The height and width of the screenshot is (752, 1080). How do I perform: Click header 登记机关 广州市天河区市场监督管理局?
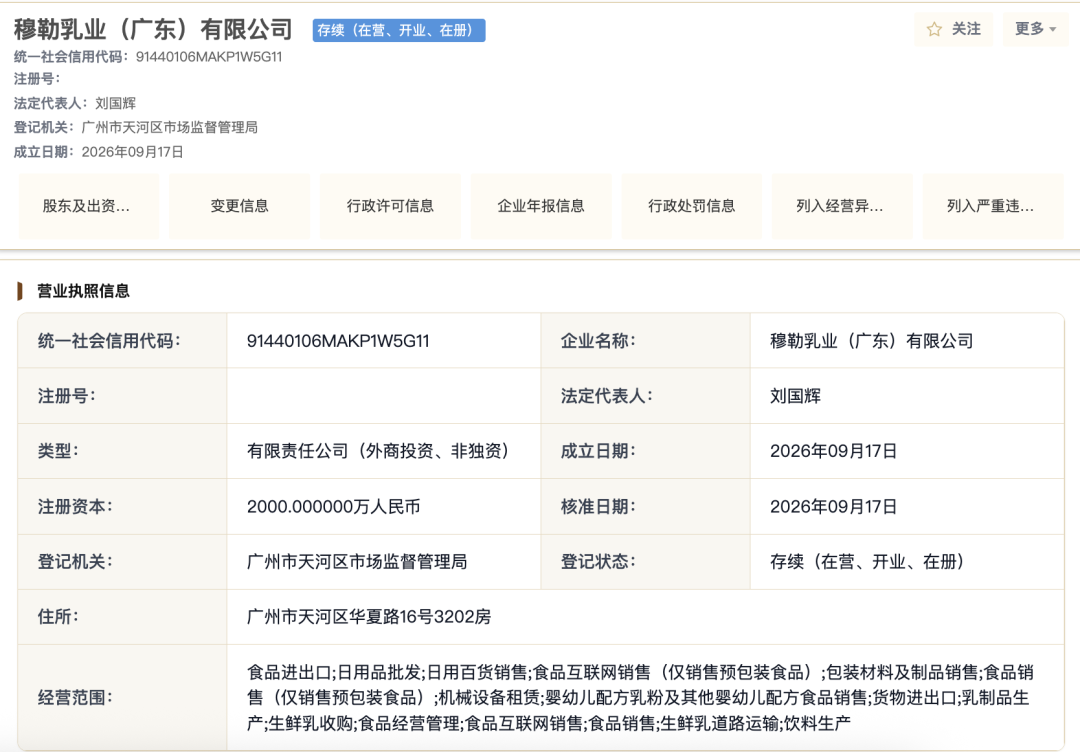(x=136, y=127)
